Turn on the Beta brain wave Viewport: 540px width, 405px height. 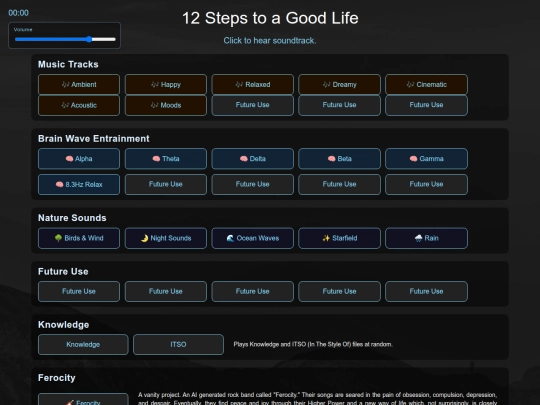339,159
